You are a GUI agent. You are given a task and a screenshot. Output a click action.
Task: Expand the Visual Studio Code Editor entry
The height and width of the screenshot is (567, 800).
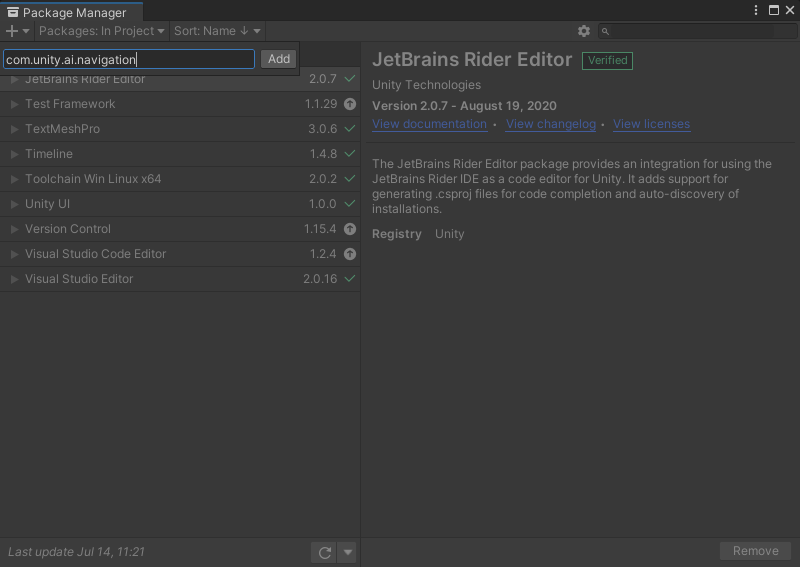[x=14, y=254]
